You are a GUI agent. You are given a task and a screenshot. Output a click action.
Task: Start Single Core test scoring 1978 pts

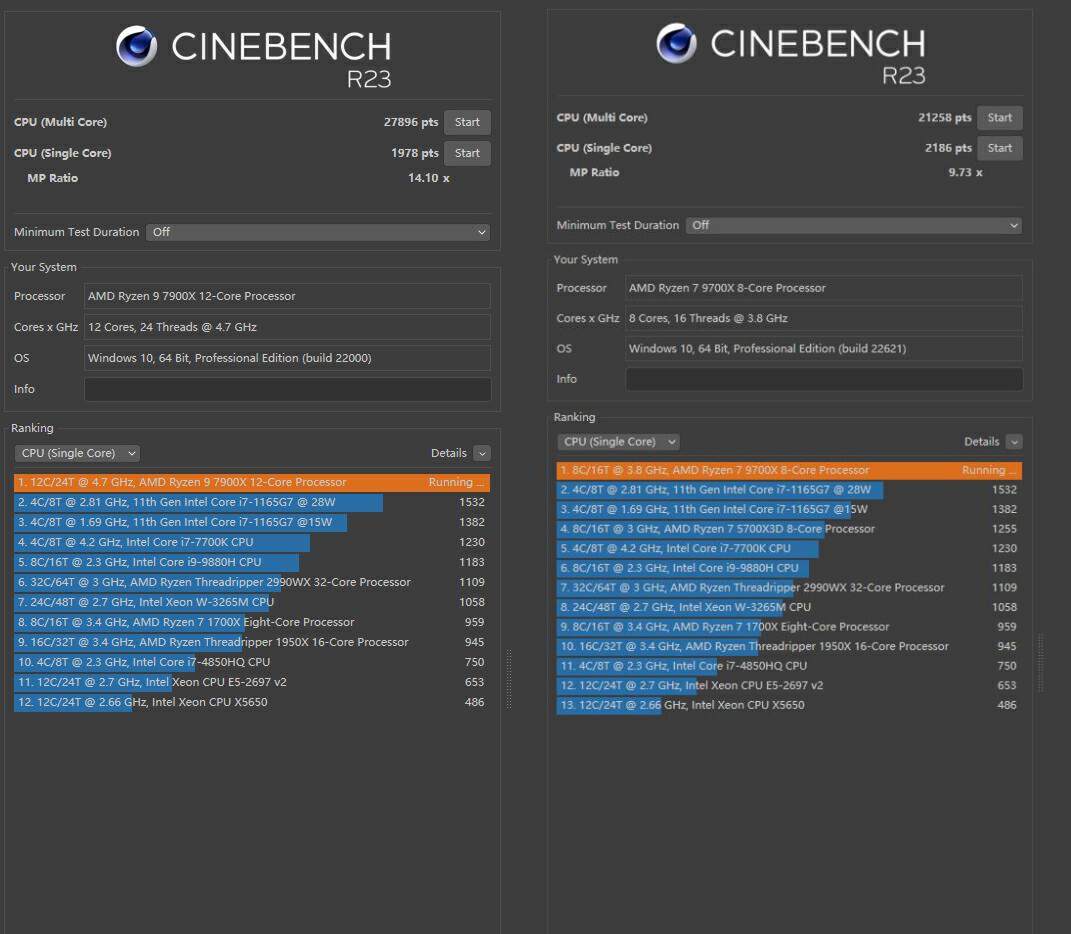(467, 153)
